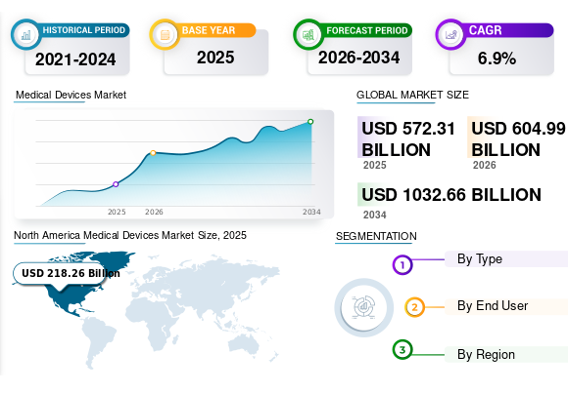Click the FORECAST PERIOD green header badge
Viewport: 568px width, 394px height.
(x=367, y=30)
